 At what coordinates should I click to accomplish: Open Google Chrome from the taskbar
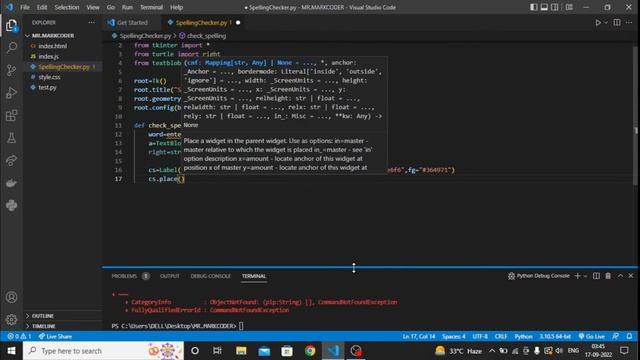[x=310, y=351]
